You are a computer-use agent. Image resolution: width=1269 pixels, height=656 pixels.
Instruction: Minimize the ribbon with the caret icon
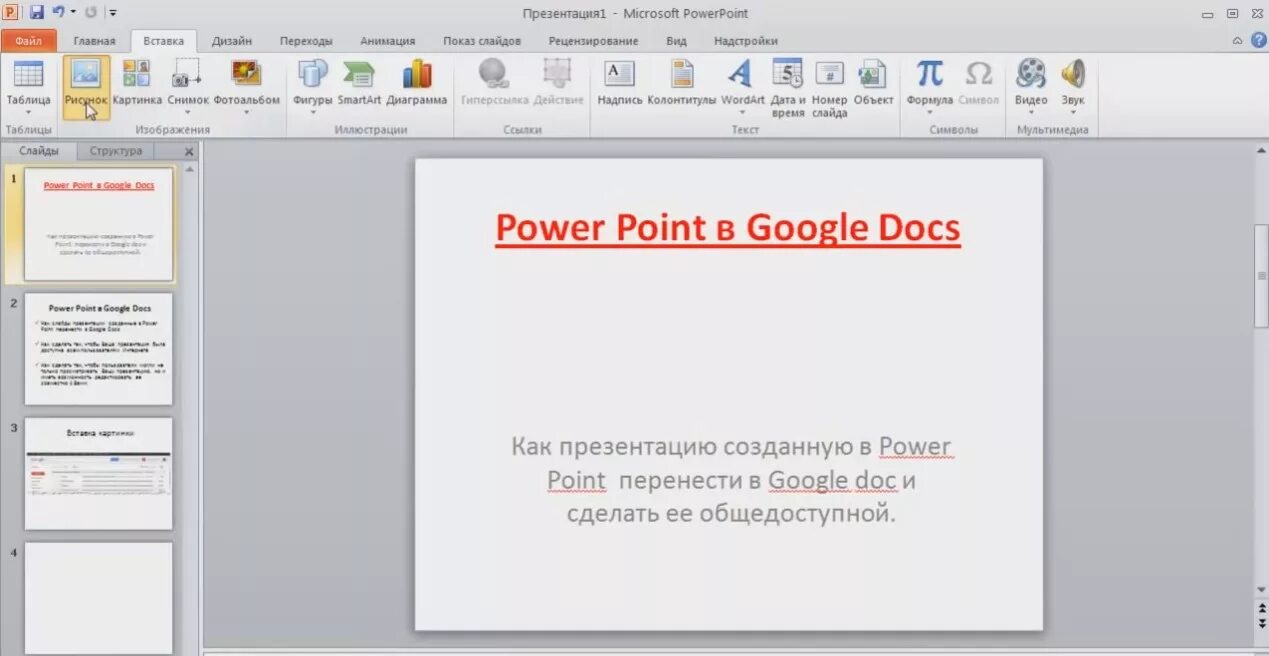tap(1238, 40)
